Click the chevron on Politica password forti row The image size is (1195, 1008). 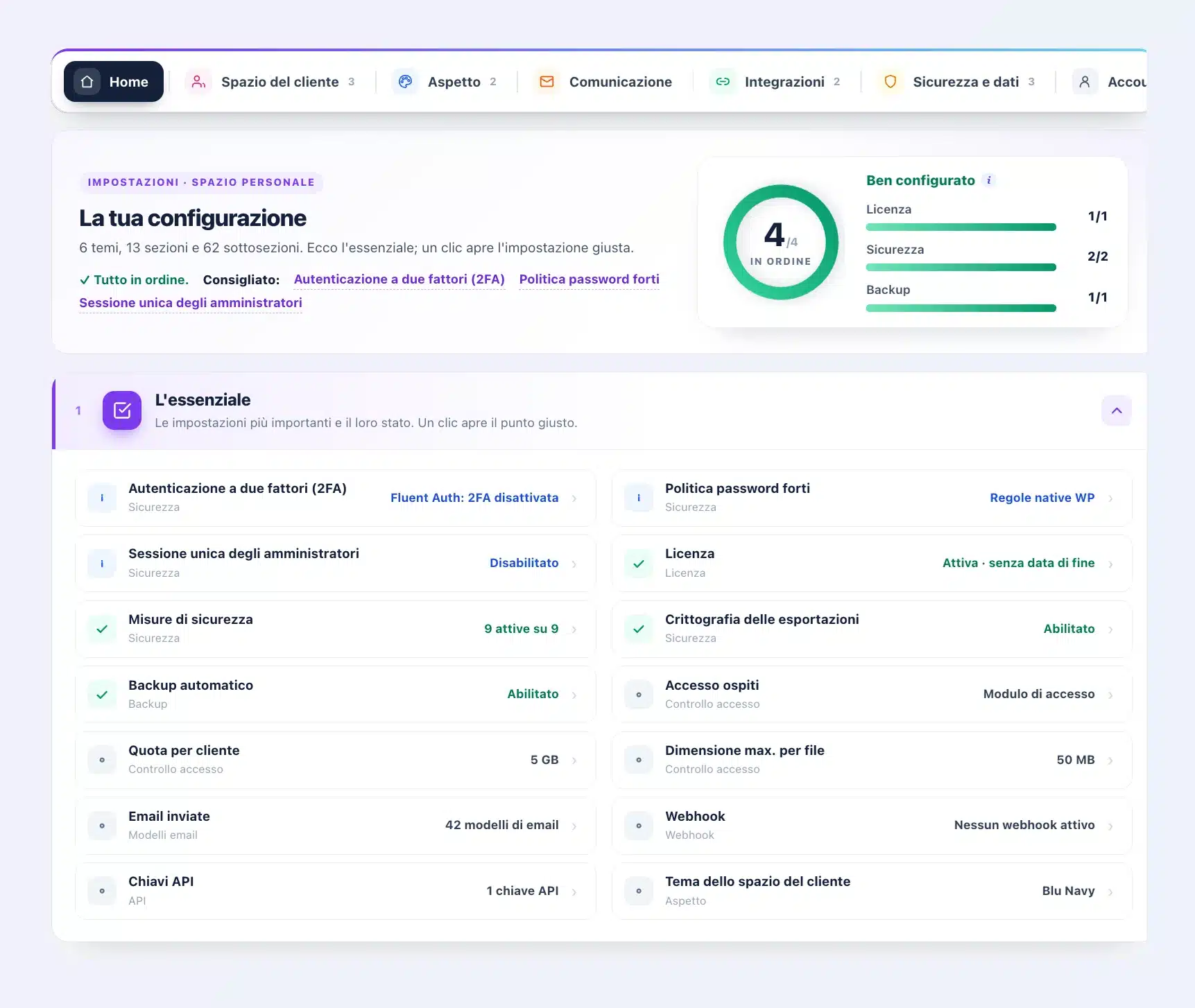click(1111, 498)
